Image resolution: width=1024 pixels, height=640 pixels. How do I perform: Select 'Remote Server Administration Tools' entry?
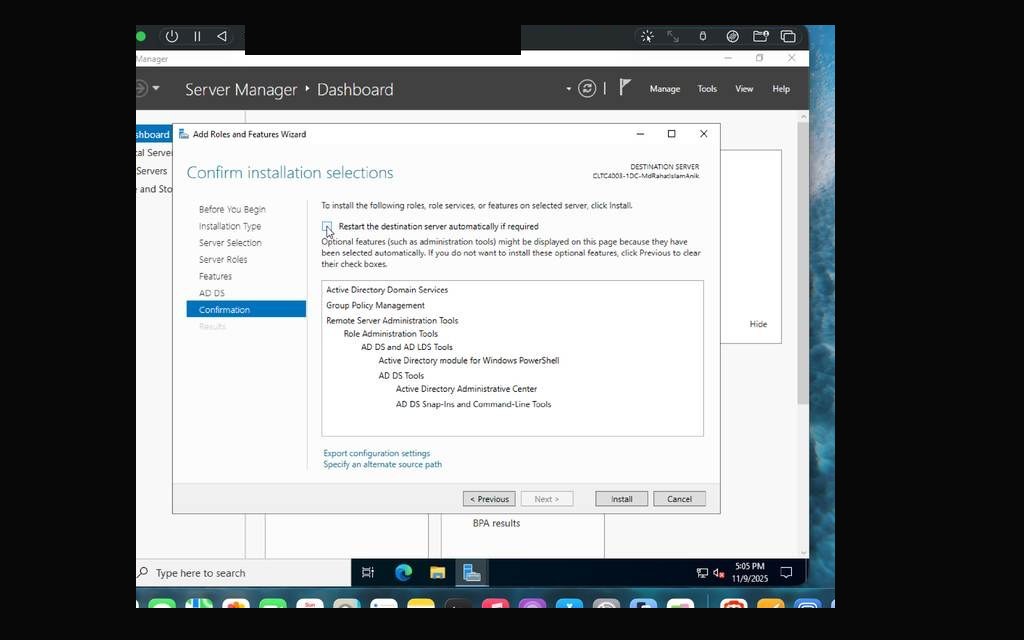(392, 321)
